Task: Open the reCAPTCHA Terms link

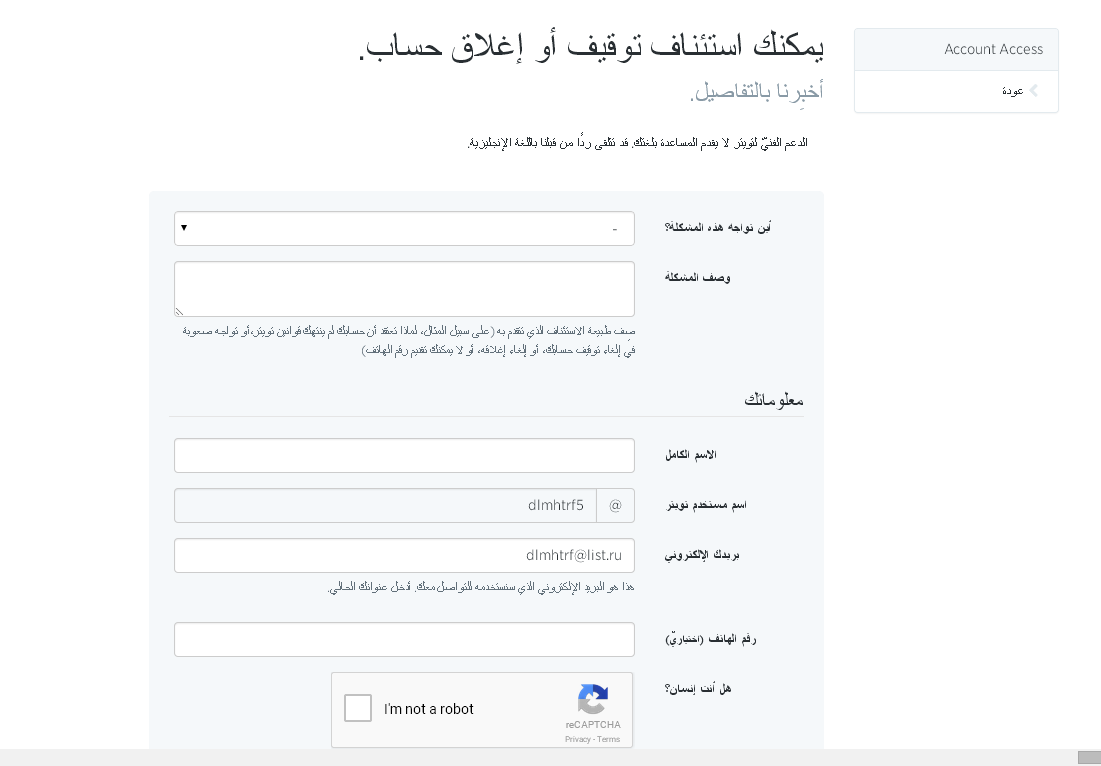Action: [x=609, y=739]
